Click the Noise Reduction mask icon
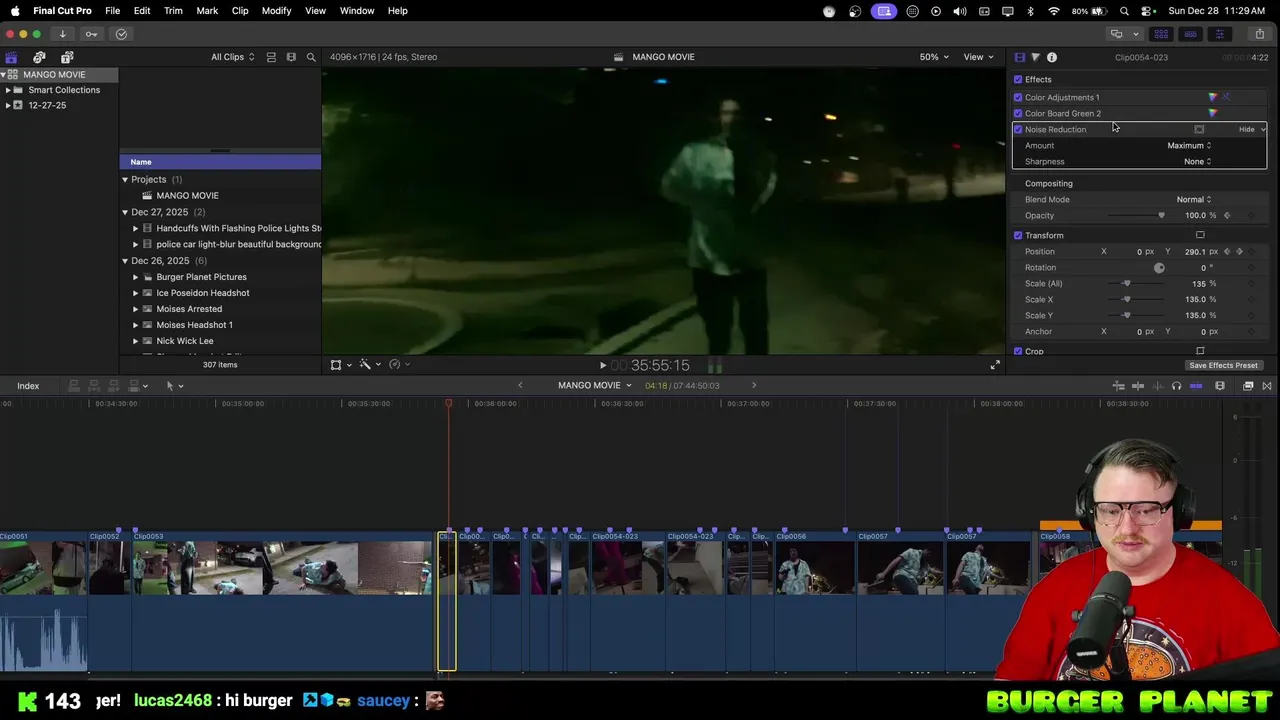This screenshot has height=720, width=1280. click(x=1199, y=129)
